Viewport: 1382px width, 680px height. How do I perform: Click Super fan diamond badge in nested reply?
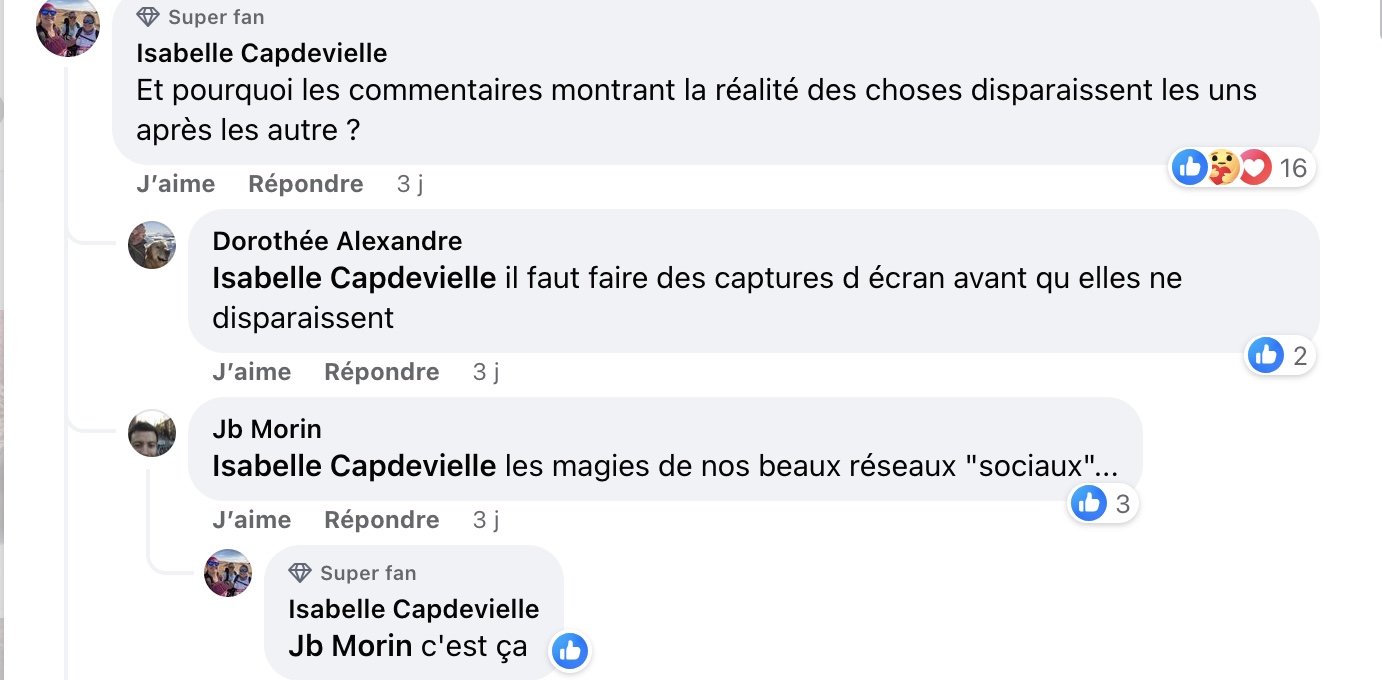(300, 573)
